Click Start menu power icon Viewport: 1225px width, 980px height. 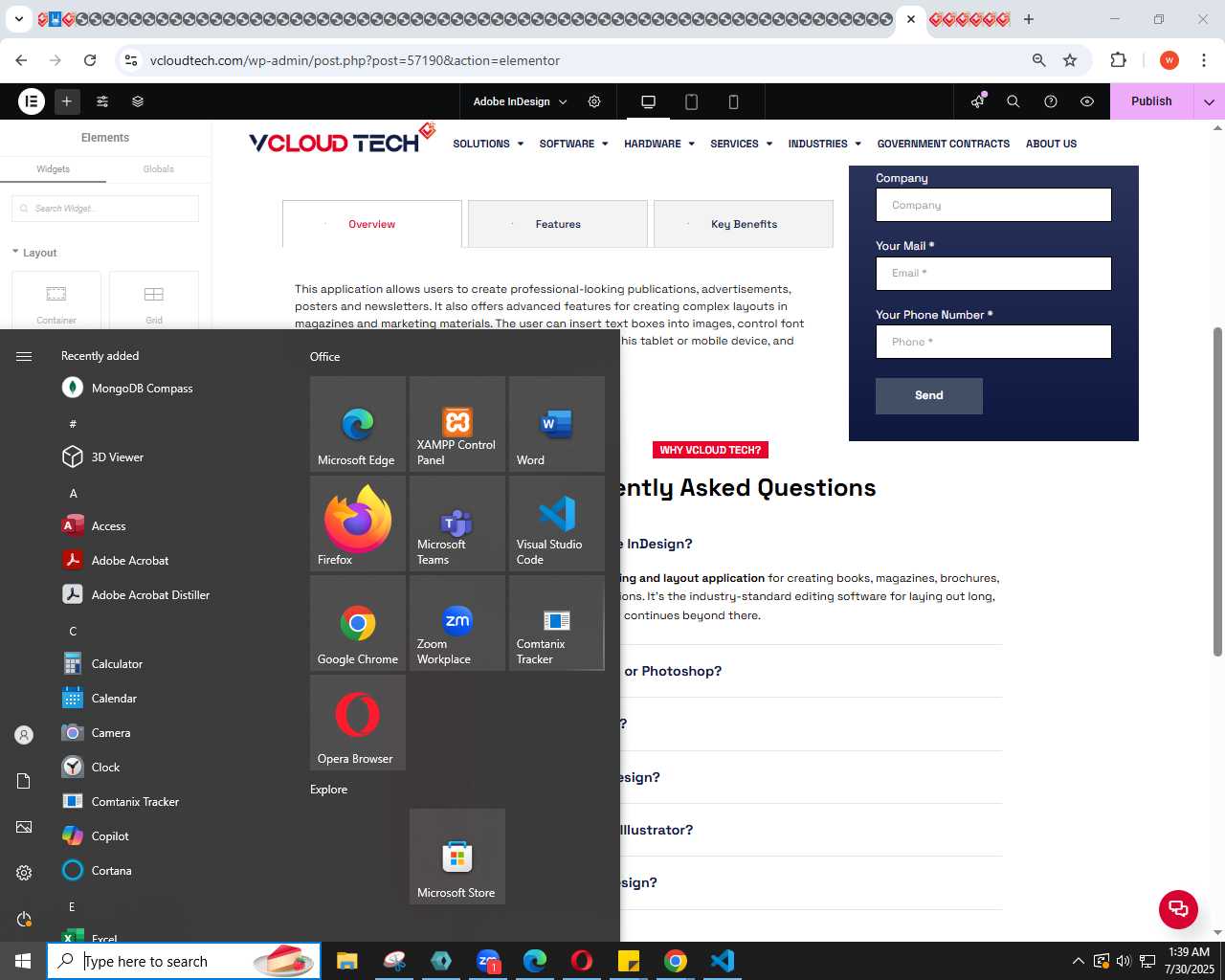click(x=24, y=919)
